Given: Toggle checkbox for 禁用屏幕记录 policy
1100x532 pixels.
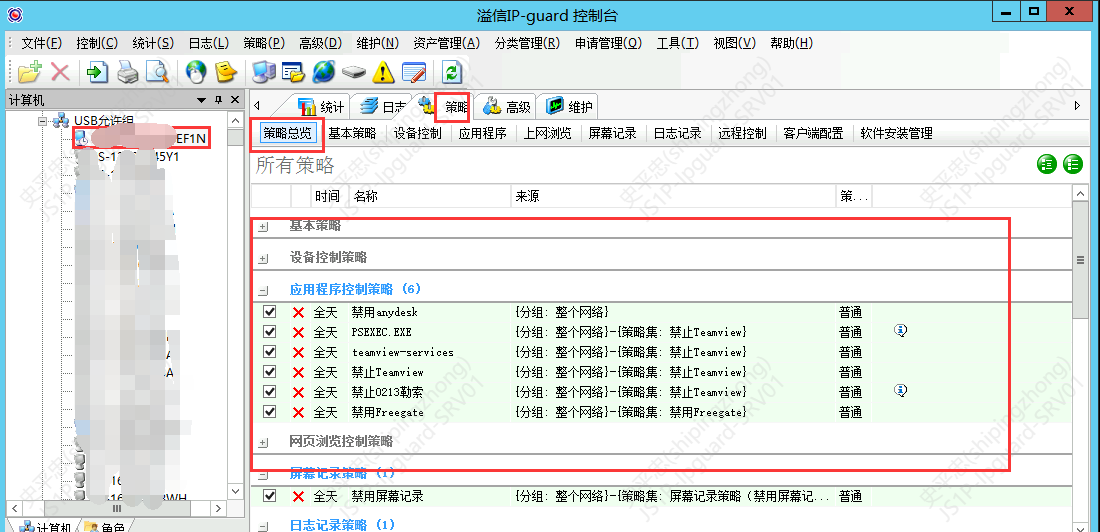Looking at the screenshot, I should point(269,496).
